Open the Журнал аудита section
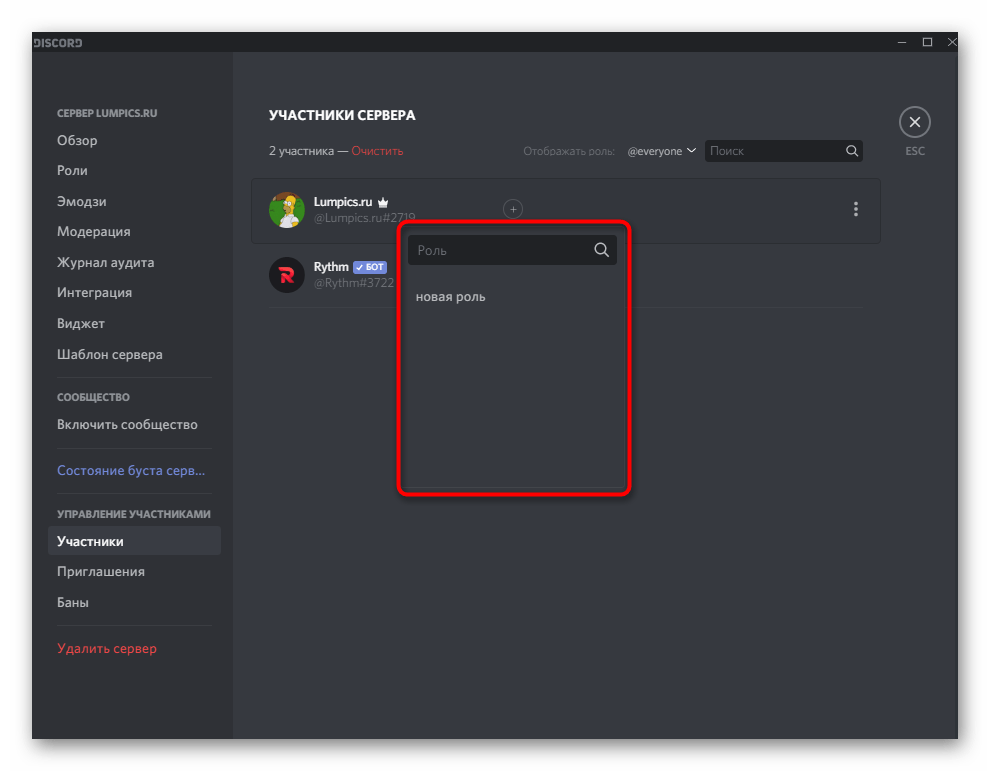Screen dimensions: 990x771 pyautogui.click(x=104, y=262)
